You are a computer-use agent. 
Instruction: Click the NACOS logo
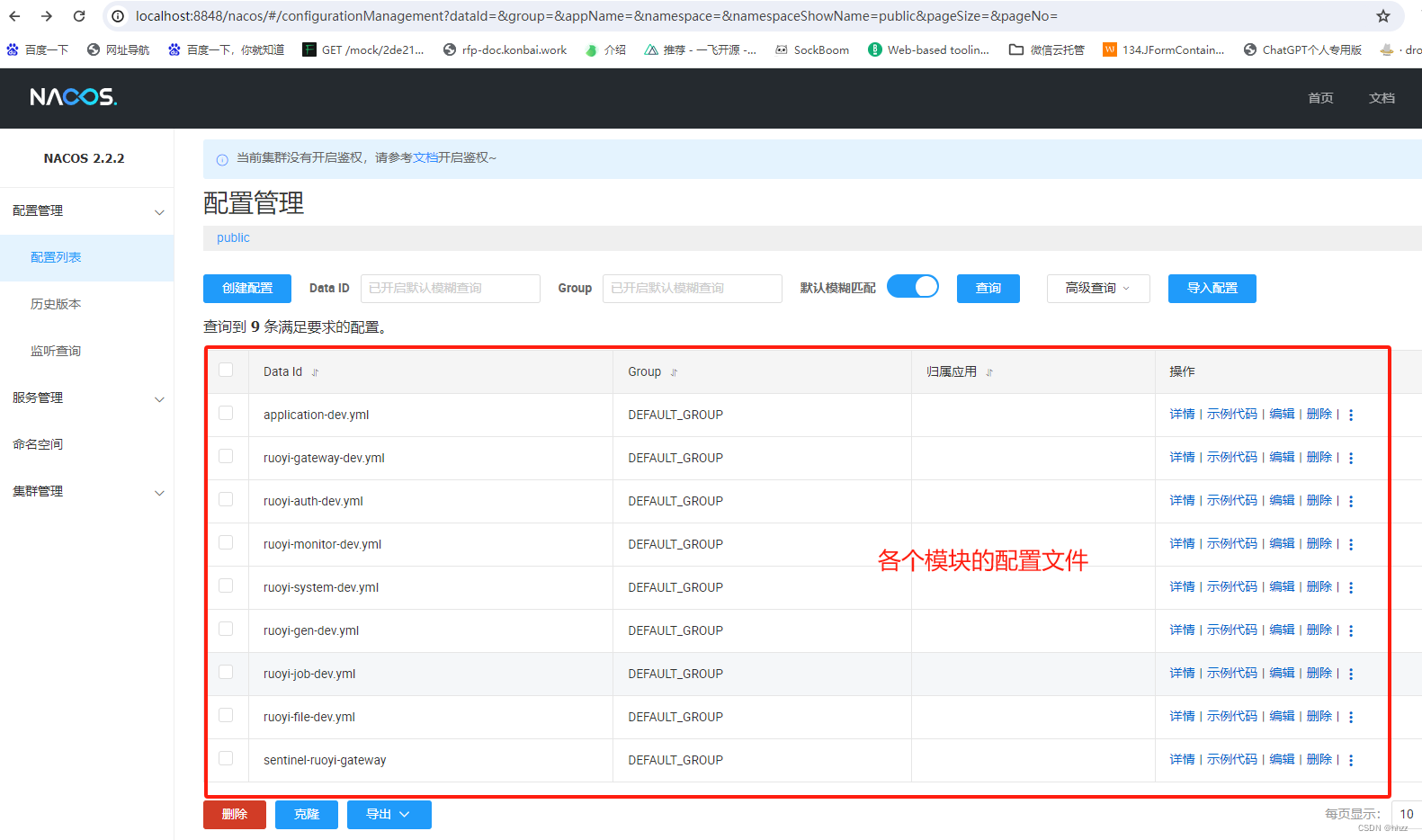pos(73,97)
